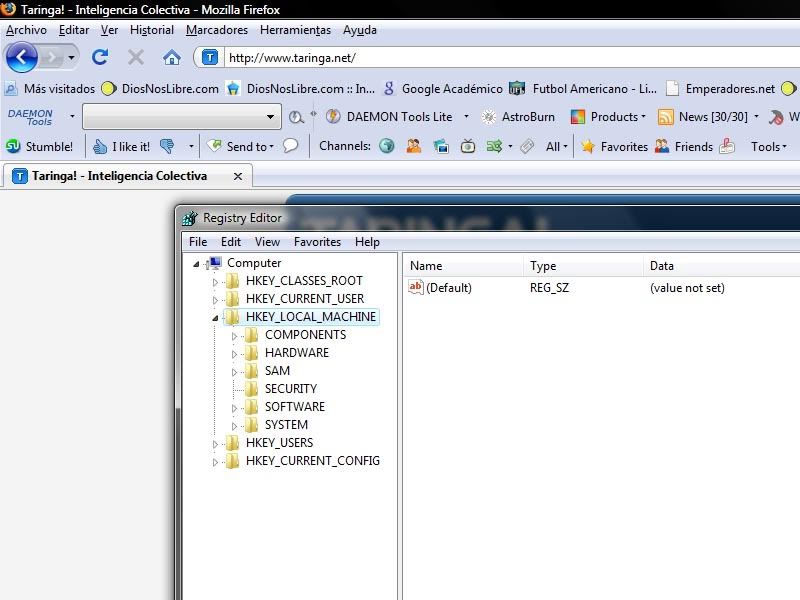Open the Historial menu
800x600 pixels.
[x=152, y=30]
